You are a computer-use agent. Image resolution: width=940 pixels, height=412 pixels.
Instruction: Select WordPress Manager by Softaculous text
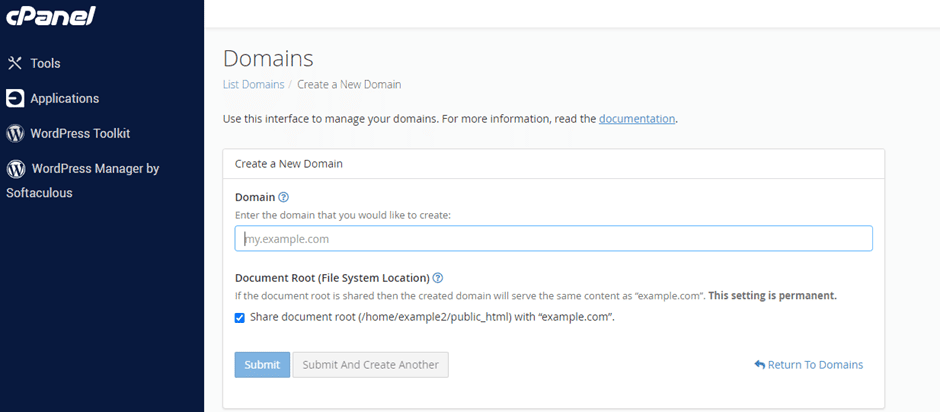83,181
